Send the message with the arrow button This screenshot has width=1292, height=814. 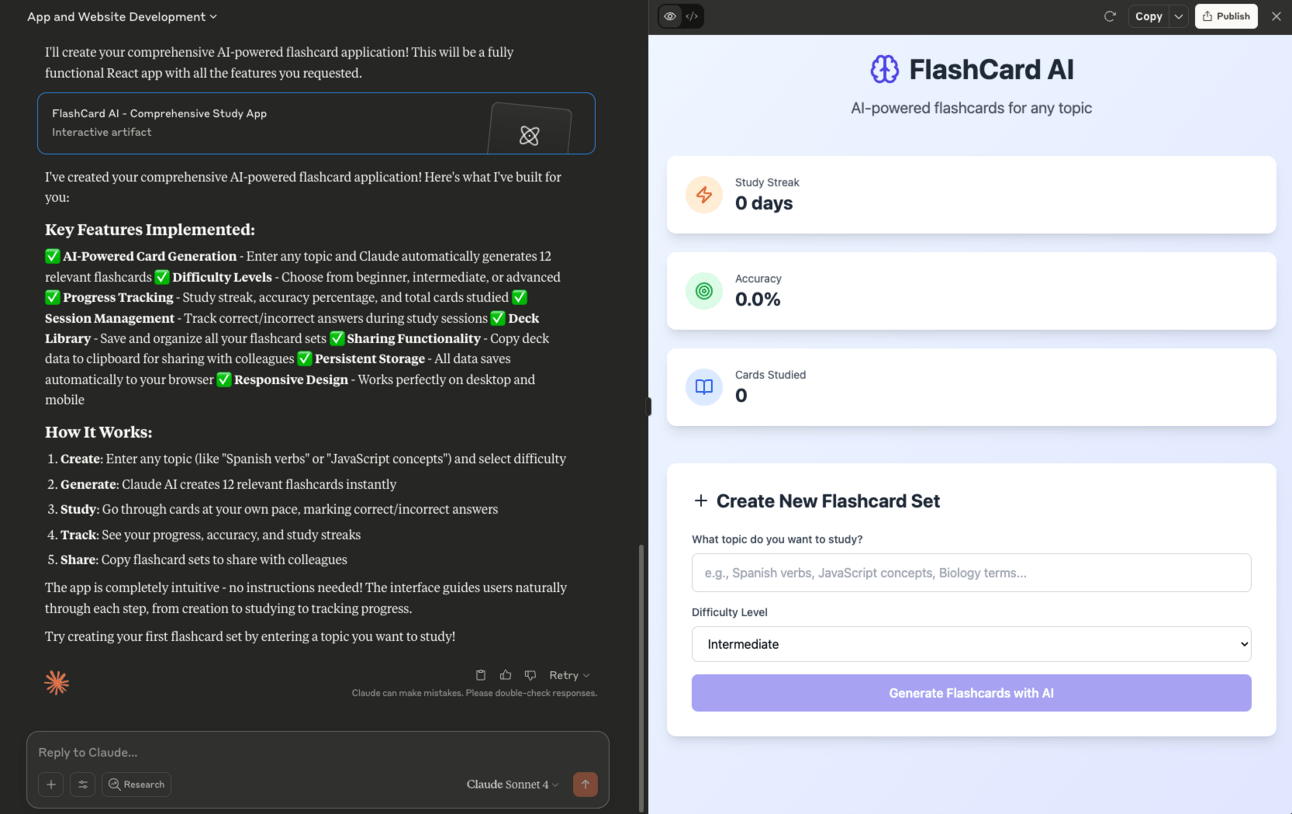tap(585, 784)
